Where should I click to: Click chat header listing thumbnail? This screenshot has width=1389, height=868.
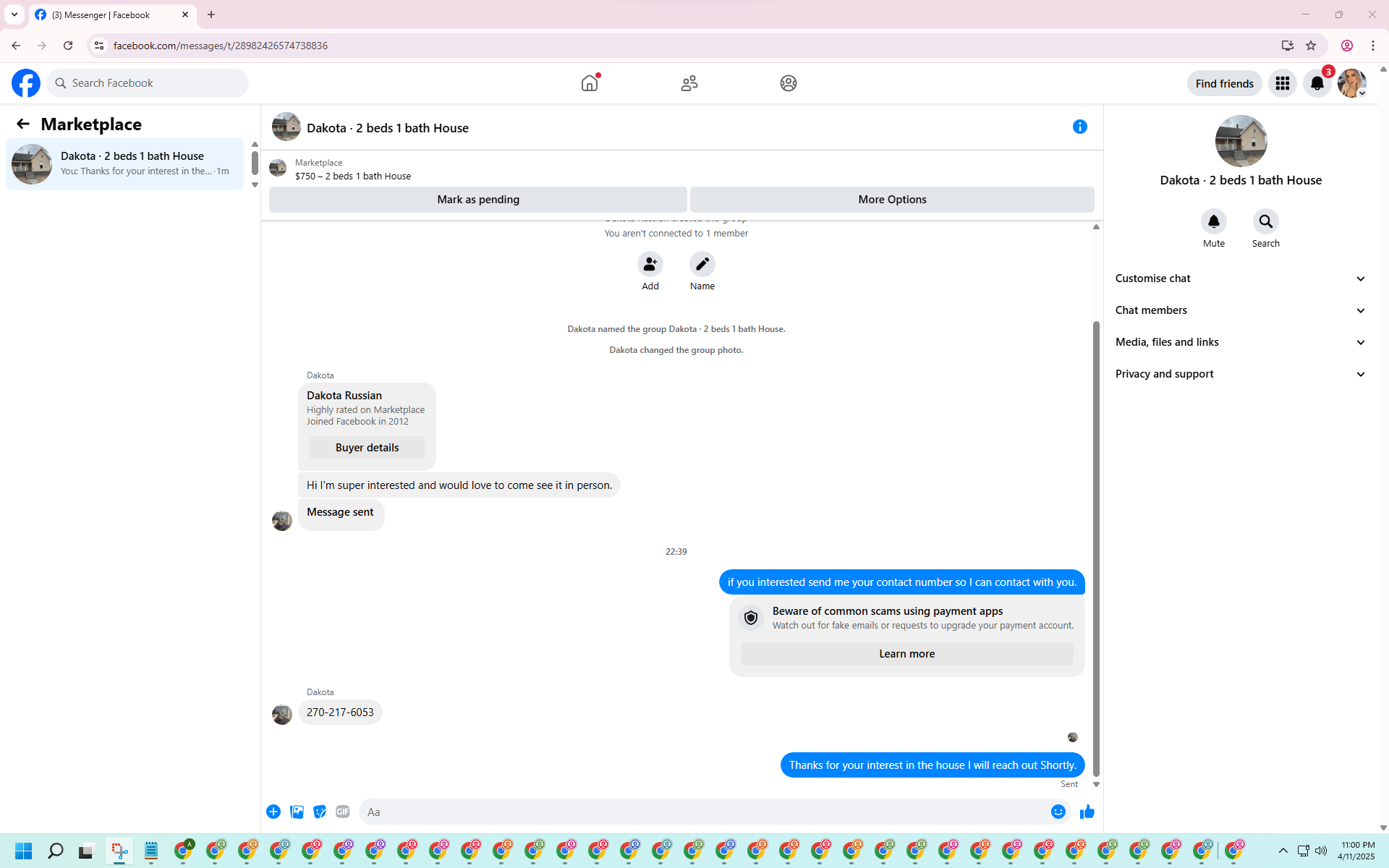[x=286, y=127]
